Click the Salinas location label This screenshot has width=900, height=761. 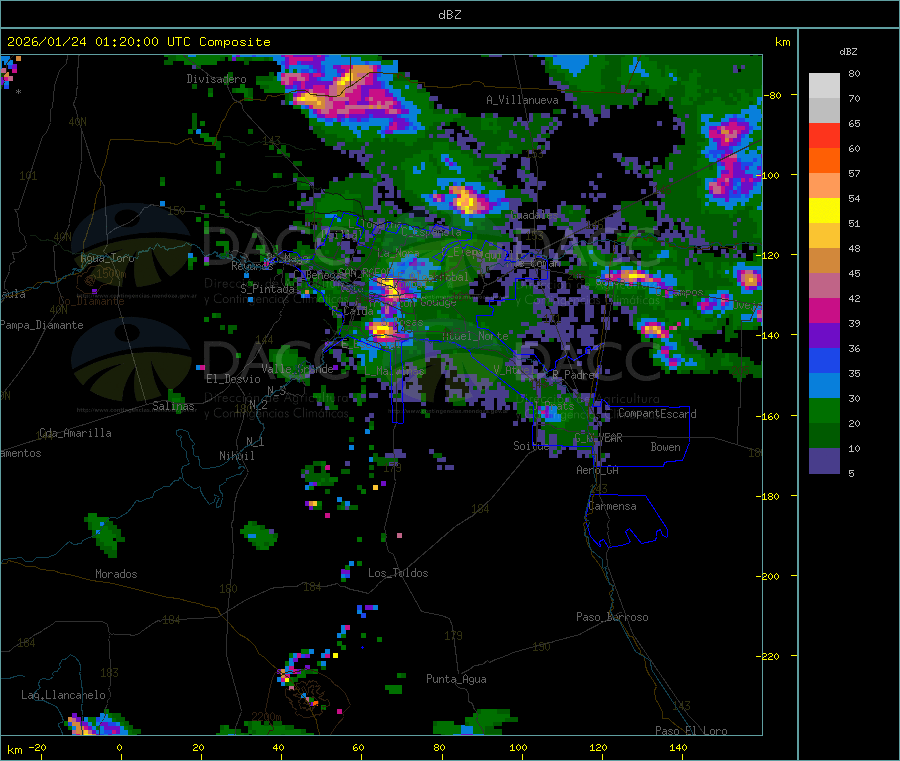coord(173,406)
